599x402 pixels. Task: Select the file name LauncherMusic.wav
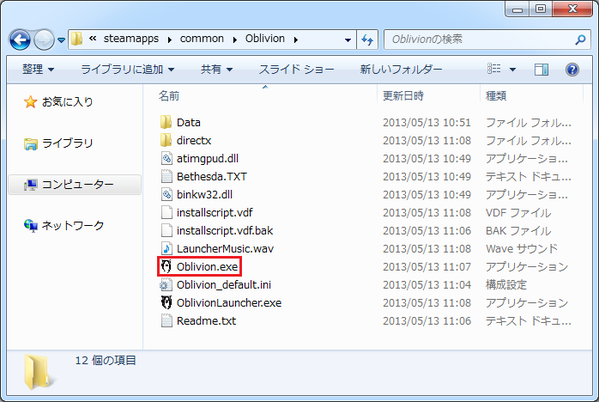pos(225,248)
